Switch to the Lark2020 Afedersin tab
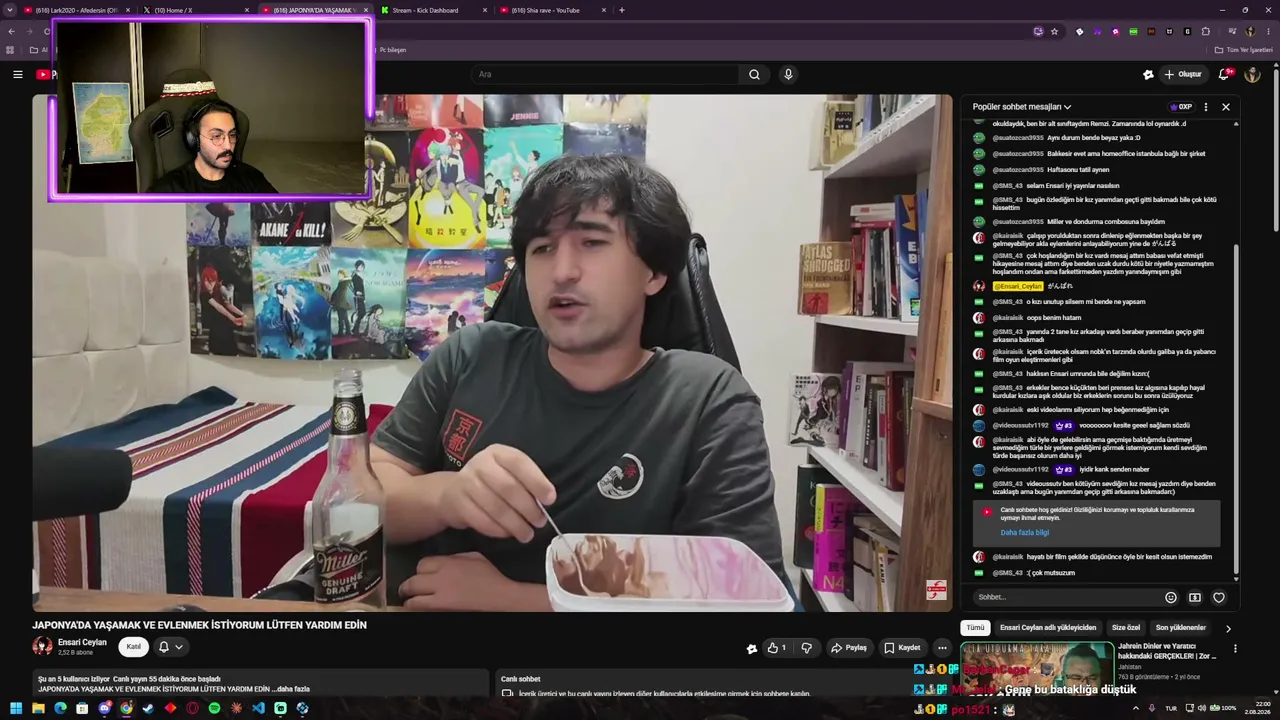 click(x=77, y=10)
